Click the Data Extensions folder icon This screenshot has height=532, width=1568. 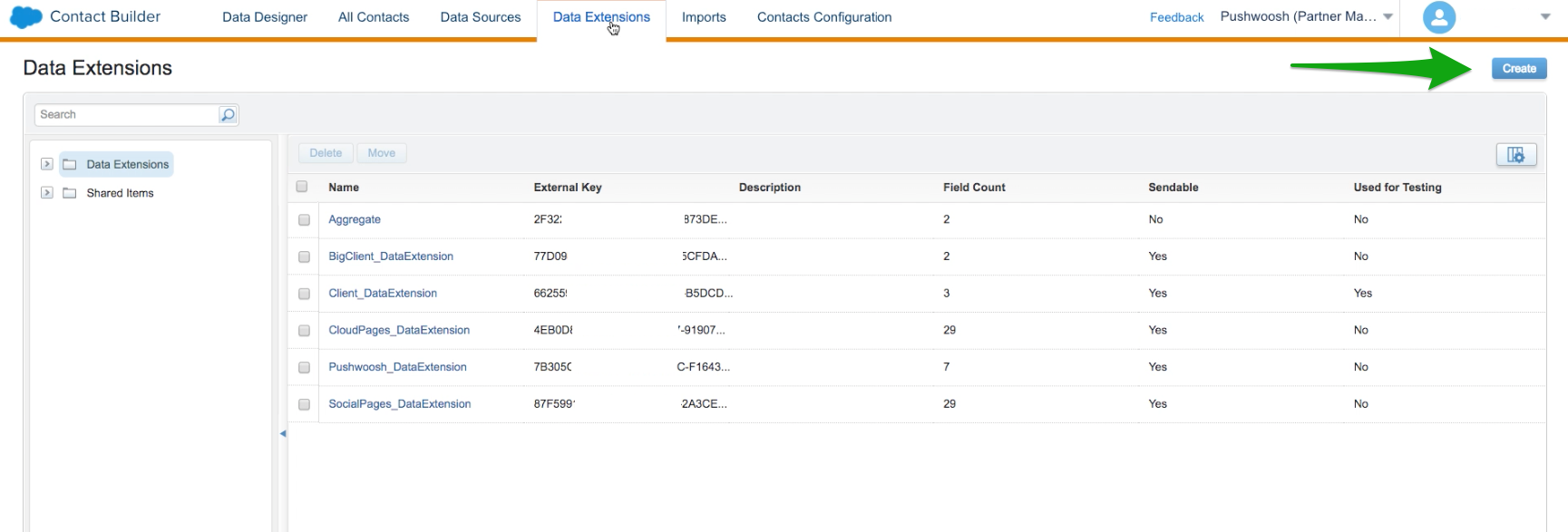69,164
